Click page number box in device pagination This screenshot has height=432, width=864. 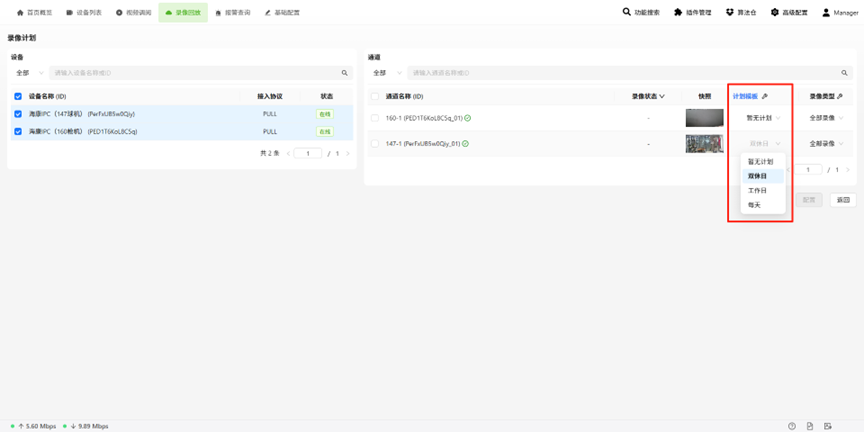(x=307, y=154)
